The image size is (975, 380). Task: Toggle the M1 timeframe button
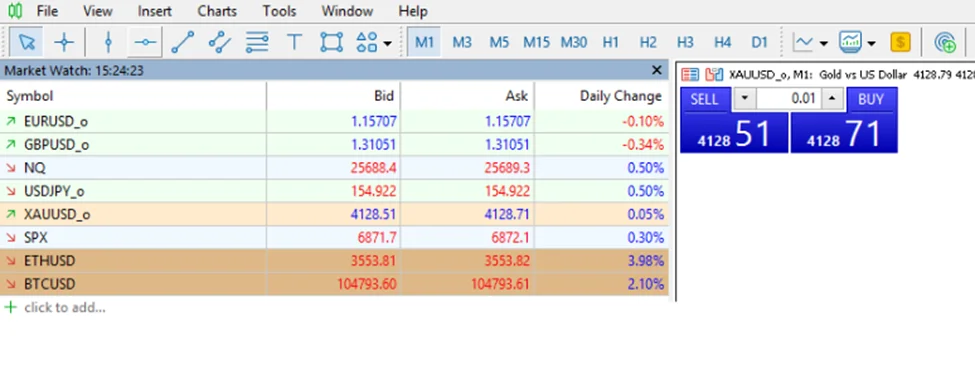click(424, 42)
